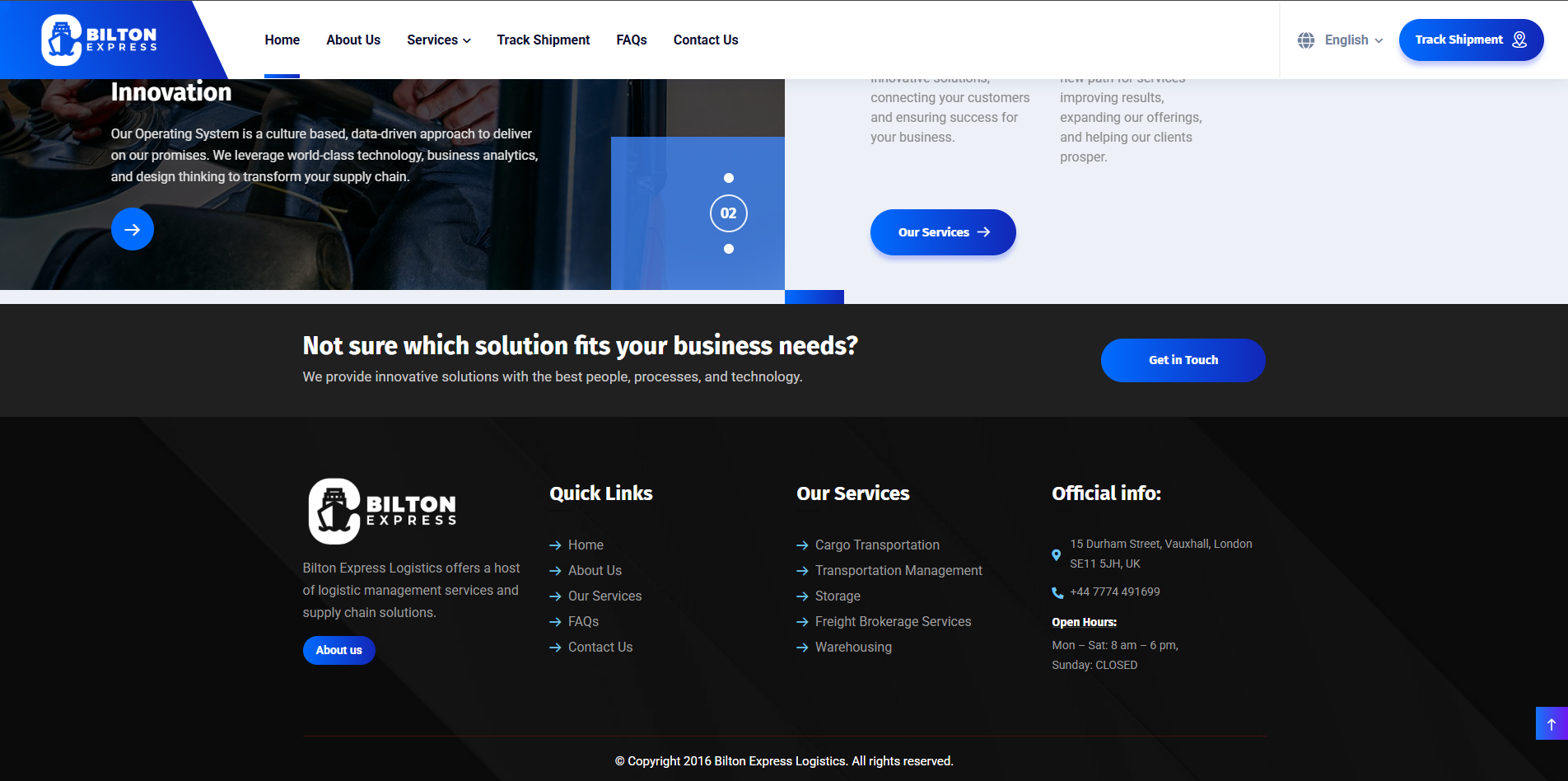Viewport: 1568px width, 781px height.
Task: Open Contact Us in the top navigation
Action: [706, 40]
